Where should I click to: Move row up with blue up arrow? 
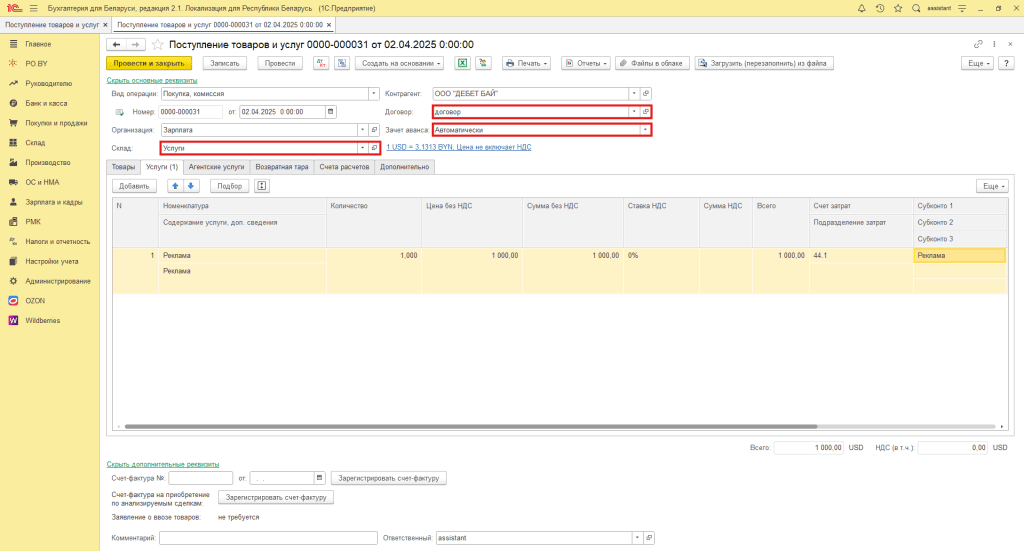[x=175, y=186]
